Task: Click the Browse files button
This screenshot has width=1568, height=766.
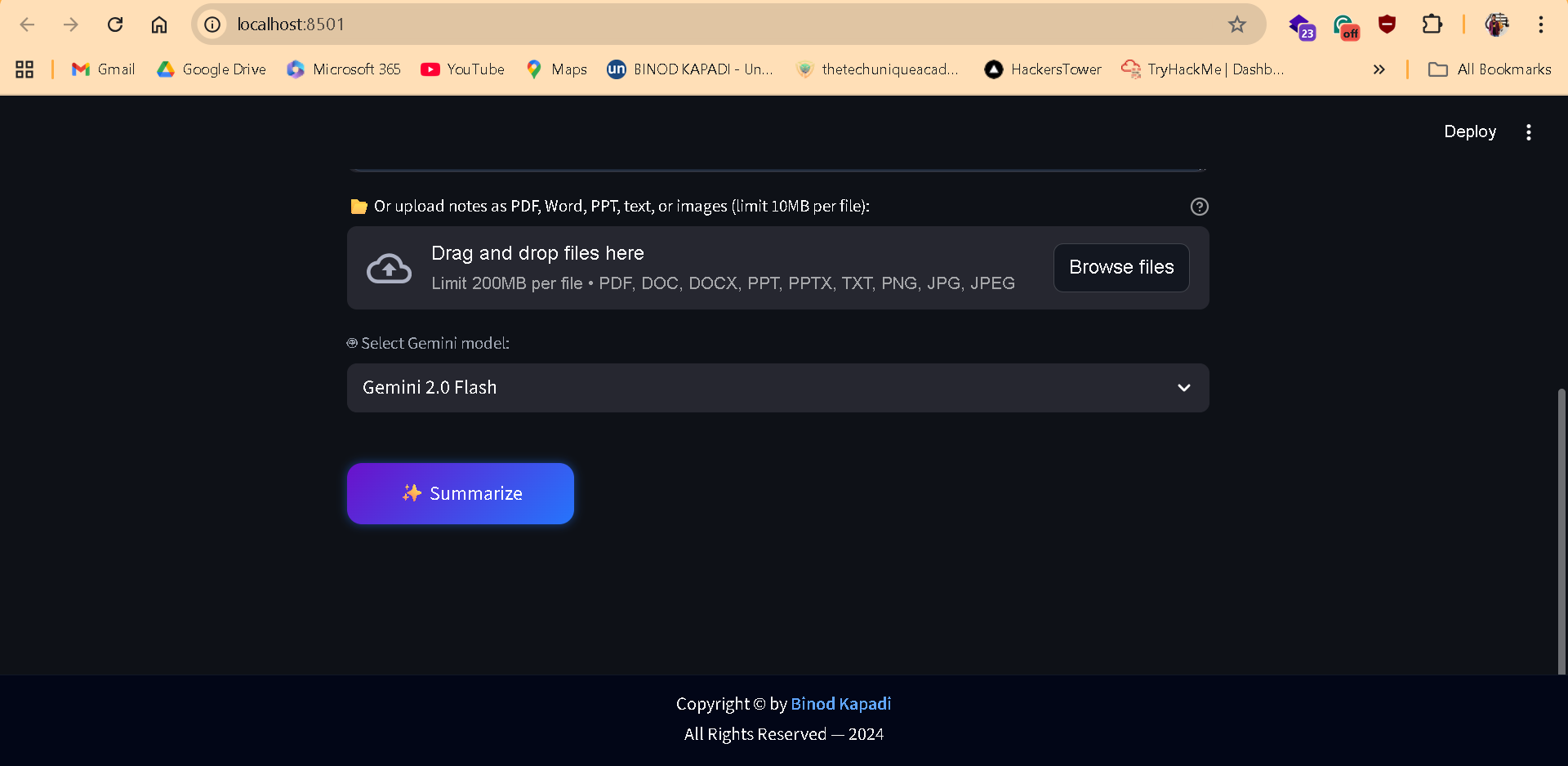Action: 1120,267
